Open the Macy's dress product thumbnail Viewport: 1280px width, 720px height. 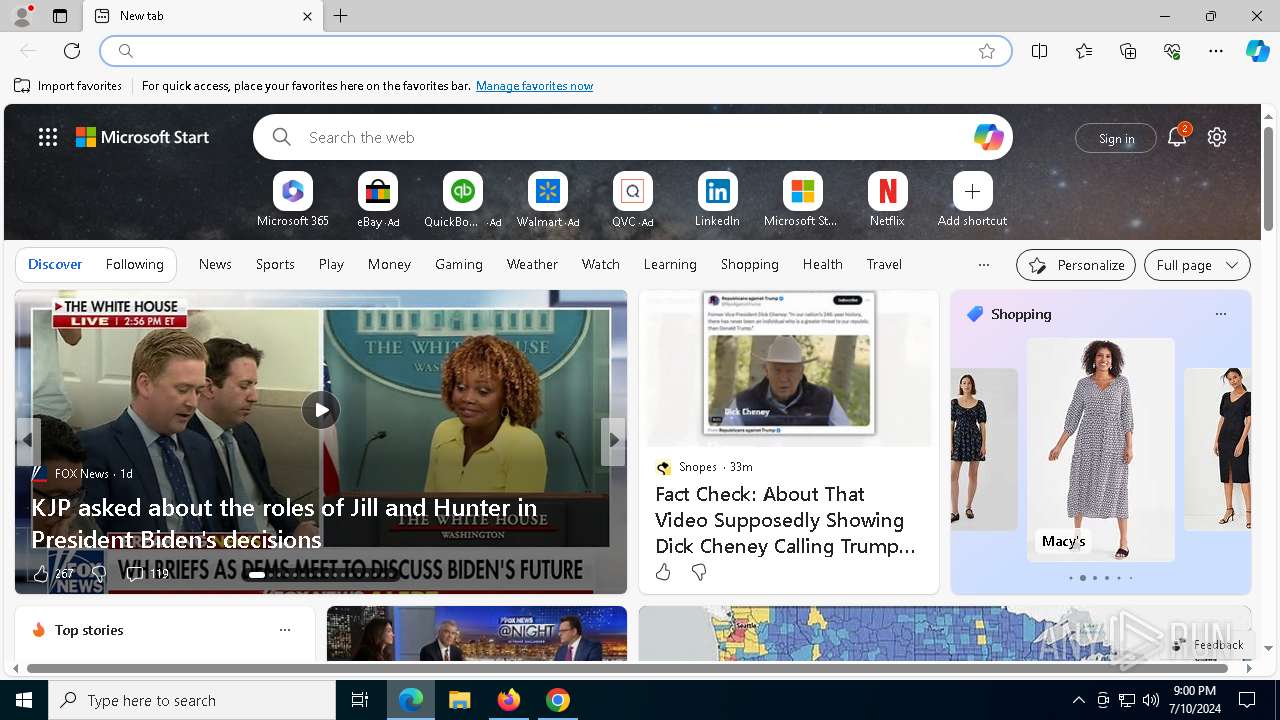click(1100, 449)
